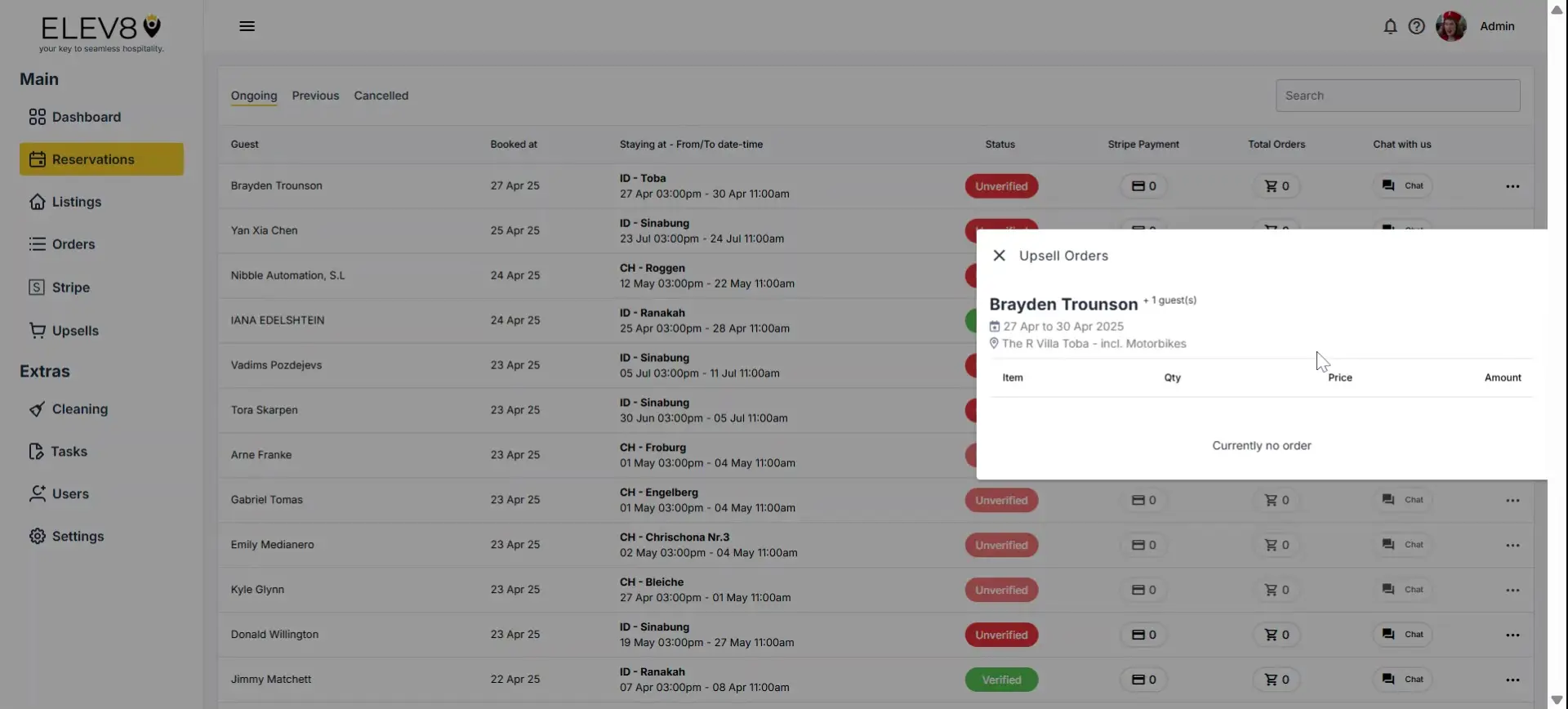Open the notifications bell
Screen dimensions: 1568x709
tap(1390, 26)
